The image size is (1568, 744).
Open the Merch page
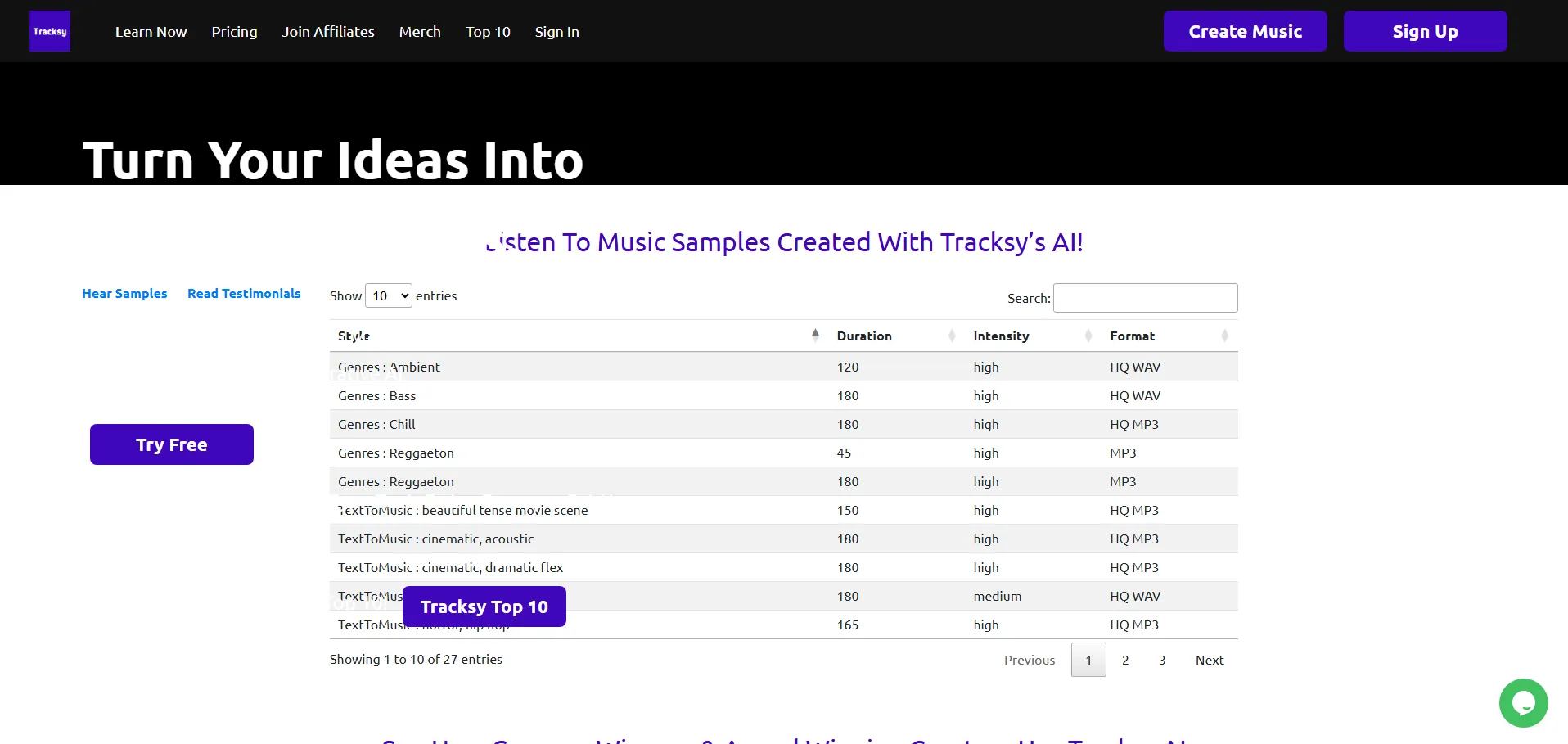click(420, 32)
